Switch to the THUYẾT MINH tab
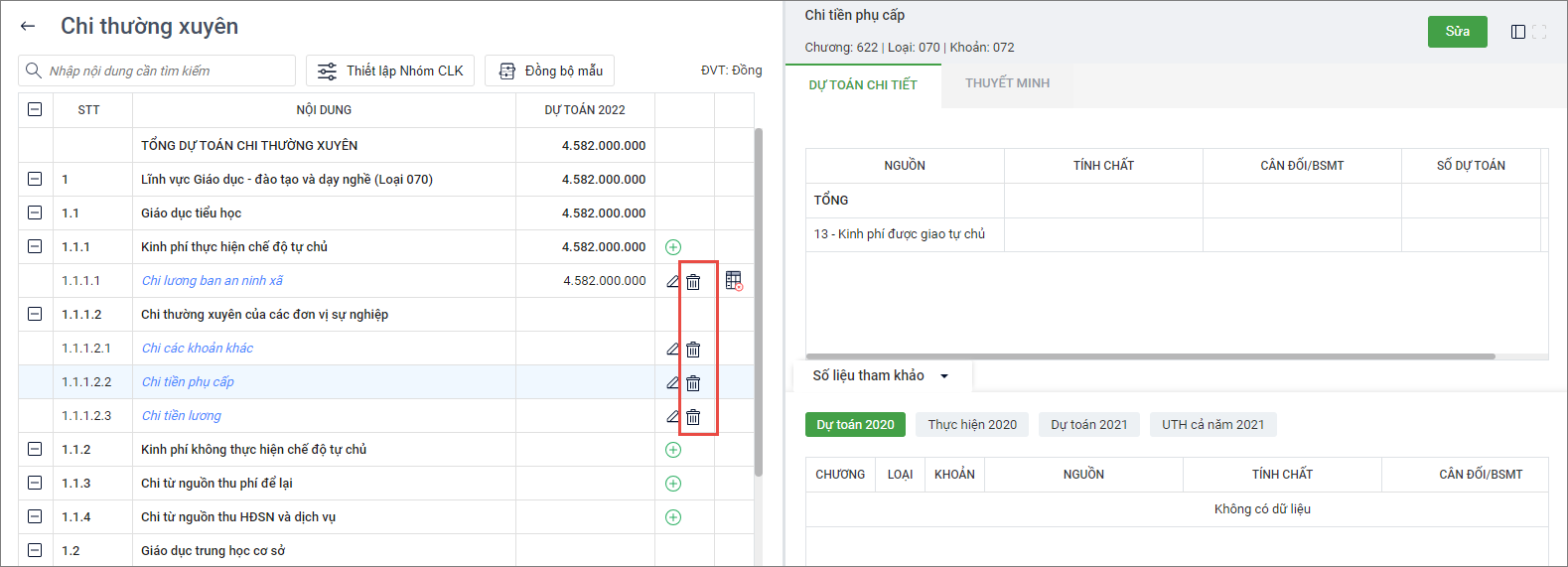 [1007, 83]
